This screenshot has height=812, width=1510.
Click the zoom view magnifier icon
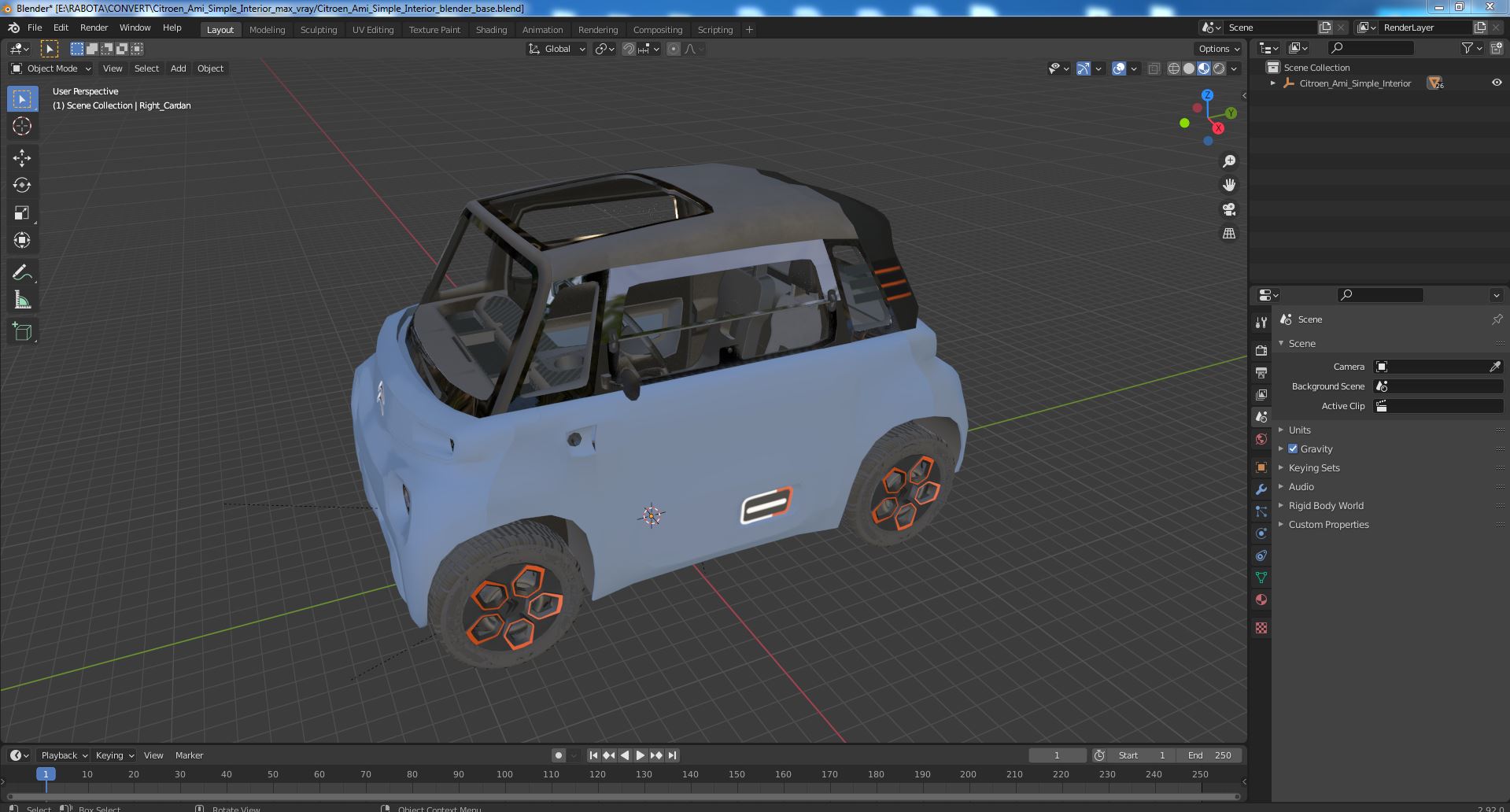(x=1228, y=161)
